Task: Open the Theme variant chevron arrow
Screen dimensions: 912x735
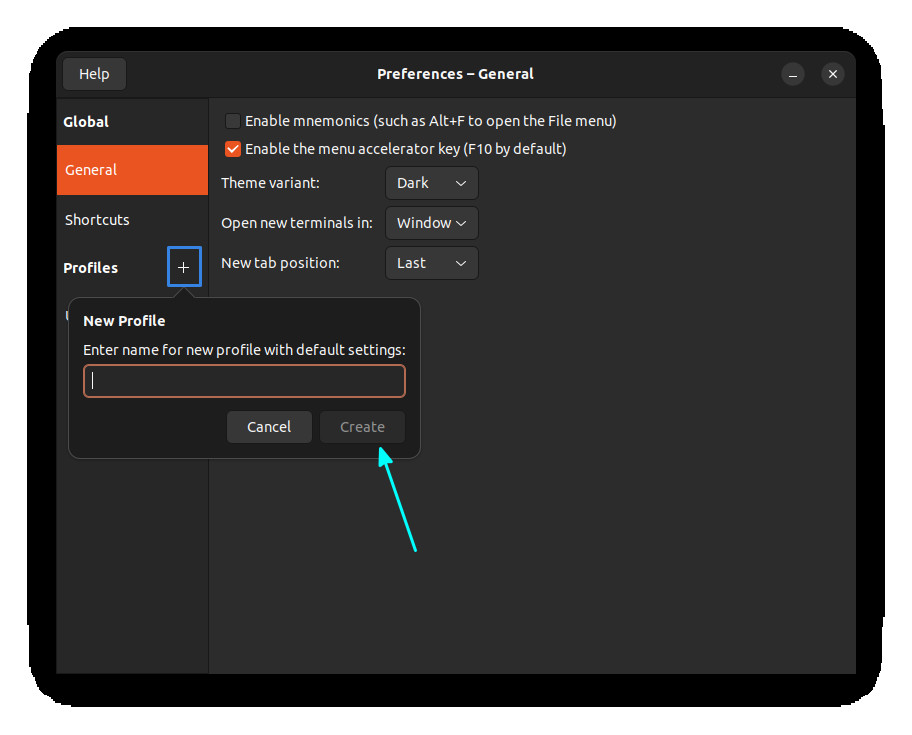Action: point(461,183)
